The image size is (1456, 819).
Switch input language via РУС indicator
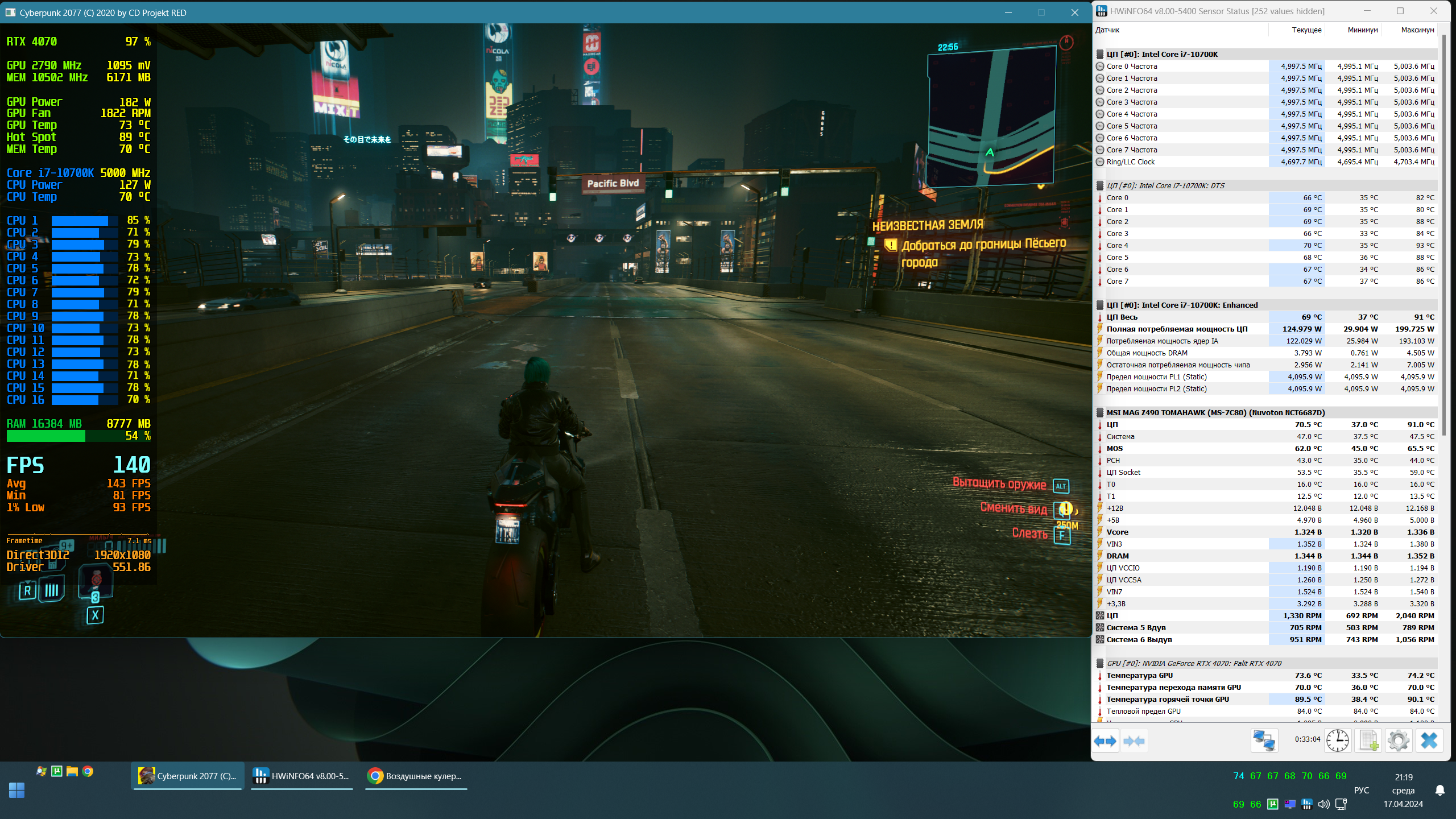pos(1361,791)
